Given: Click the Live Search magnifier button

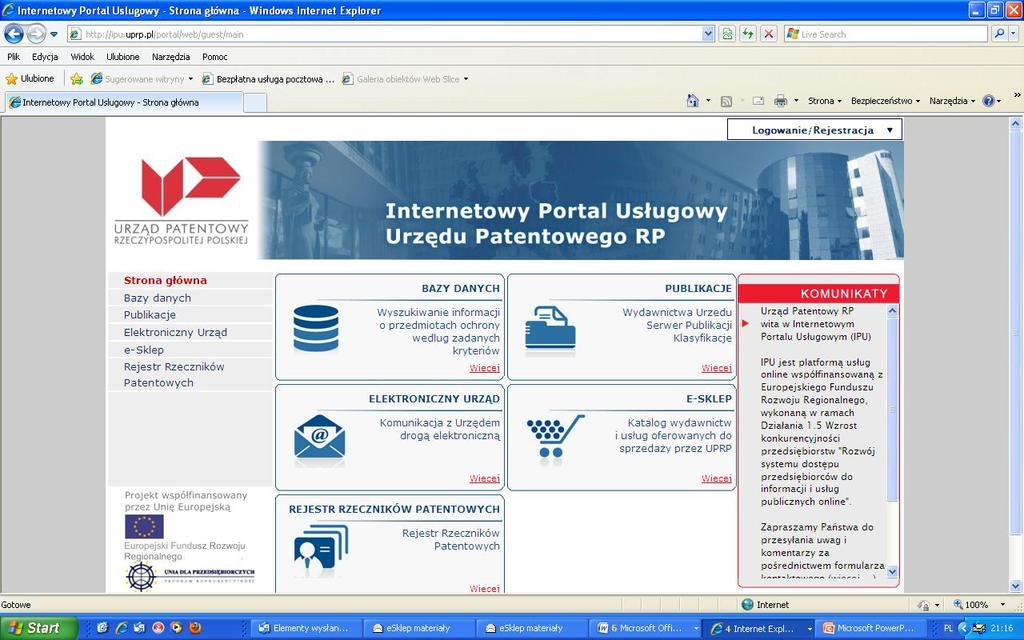Looking at the screenshot, I should click(x=999, y=34).
